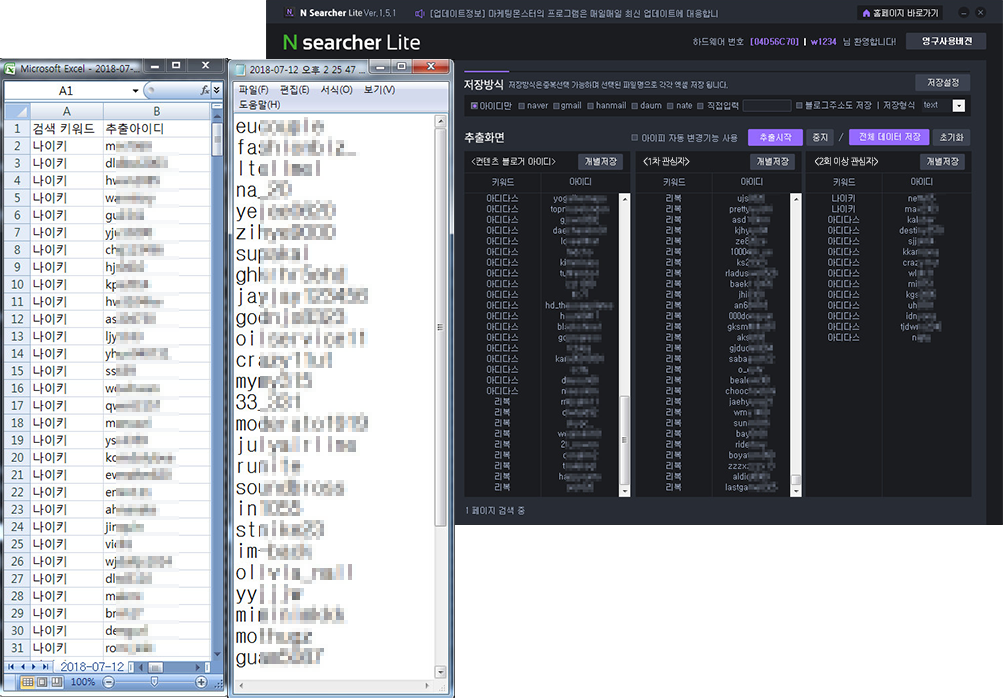Click the 직접입력 text input field

click(x=767, y=106)
